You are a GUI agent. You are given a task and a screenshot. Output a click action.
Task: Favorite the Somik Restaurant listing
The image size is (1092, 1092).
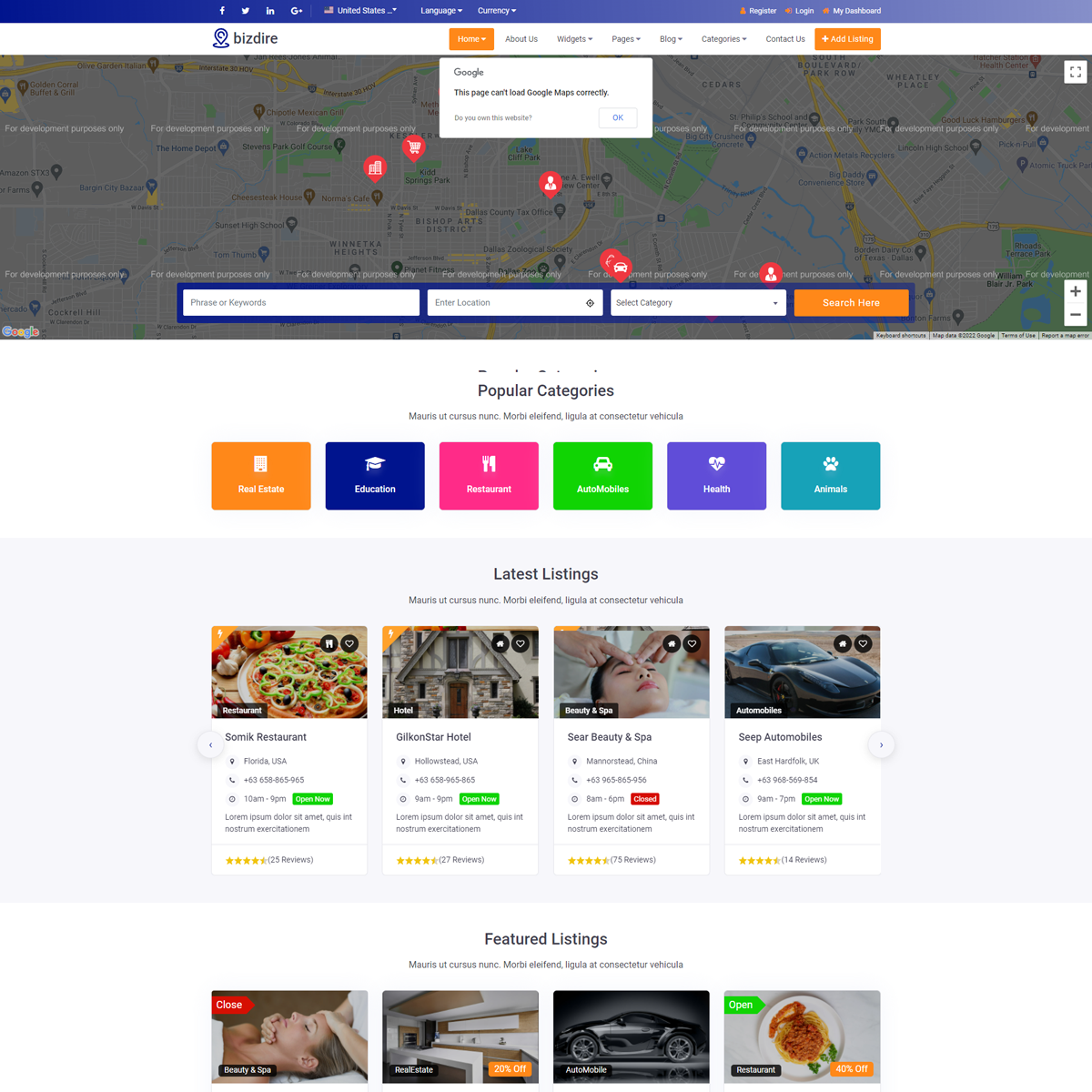tap(349, 643)
